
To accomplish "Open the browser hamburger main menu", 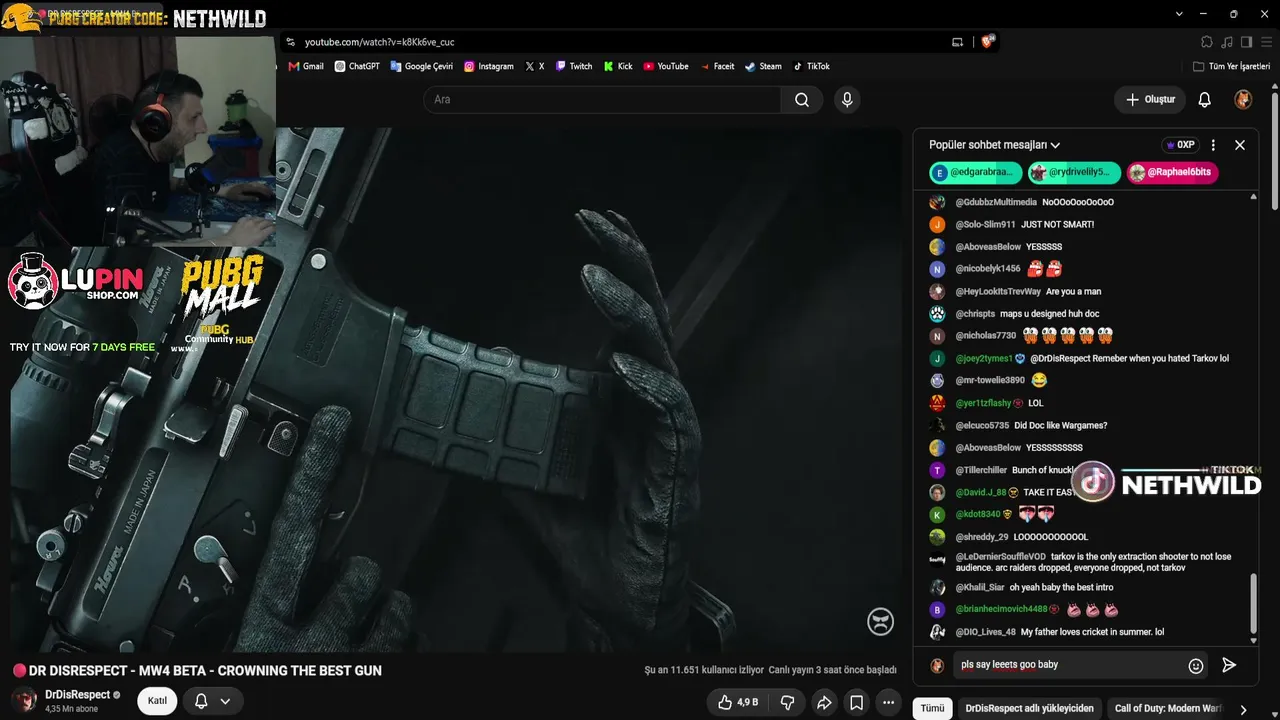I will tap(1265, 42).
